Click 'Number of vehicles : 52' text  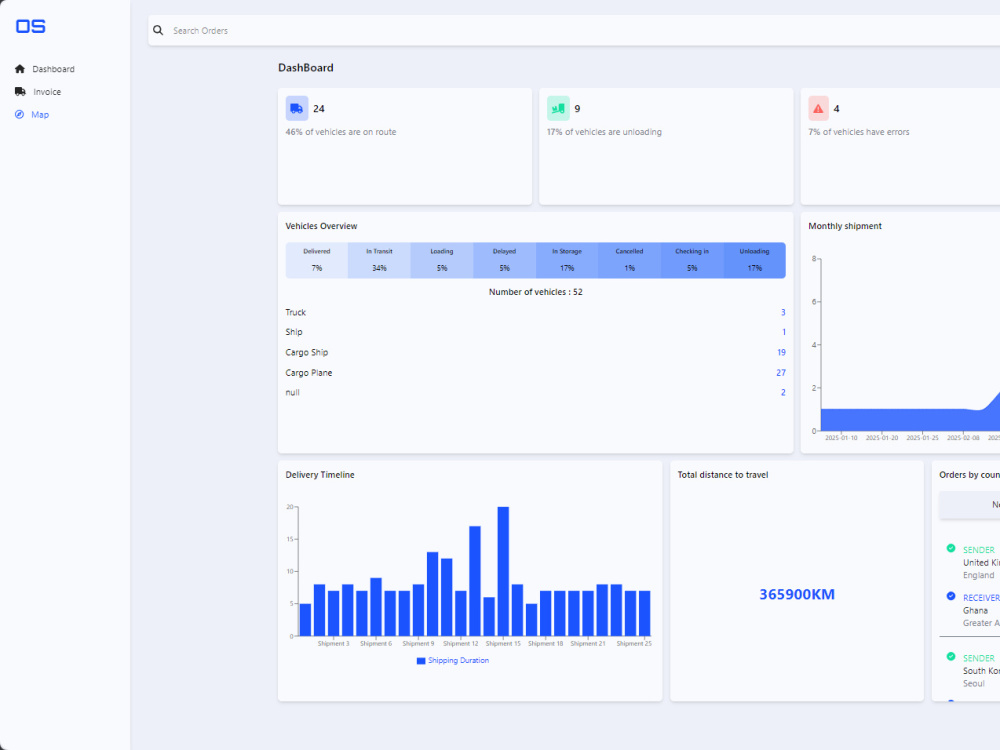click(536, 292)
